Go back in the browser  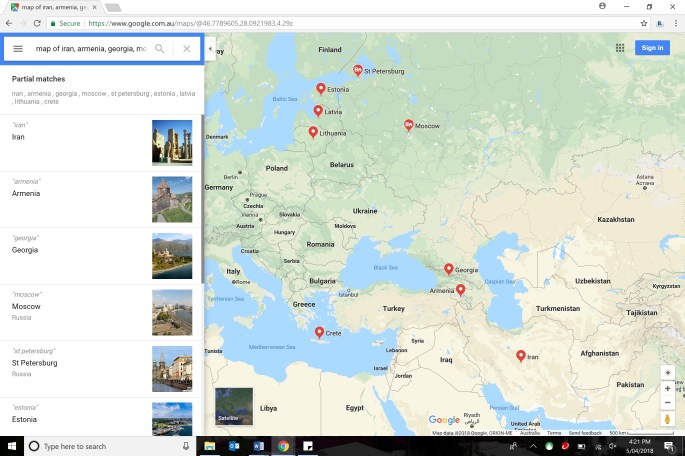click(9, 23)
